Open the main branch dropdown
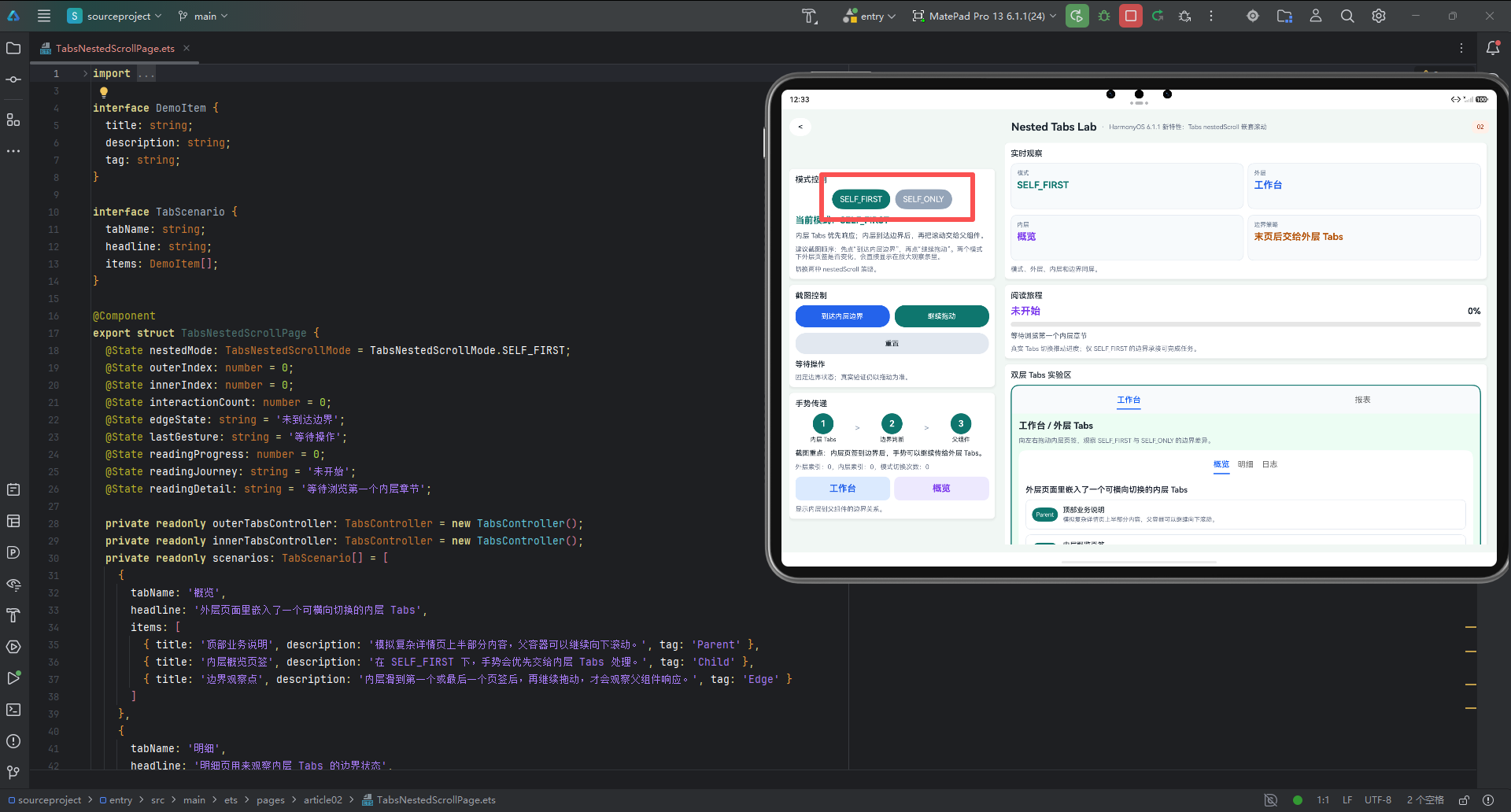1511x812 pixels. (x=203, y=16)
